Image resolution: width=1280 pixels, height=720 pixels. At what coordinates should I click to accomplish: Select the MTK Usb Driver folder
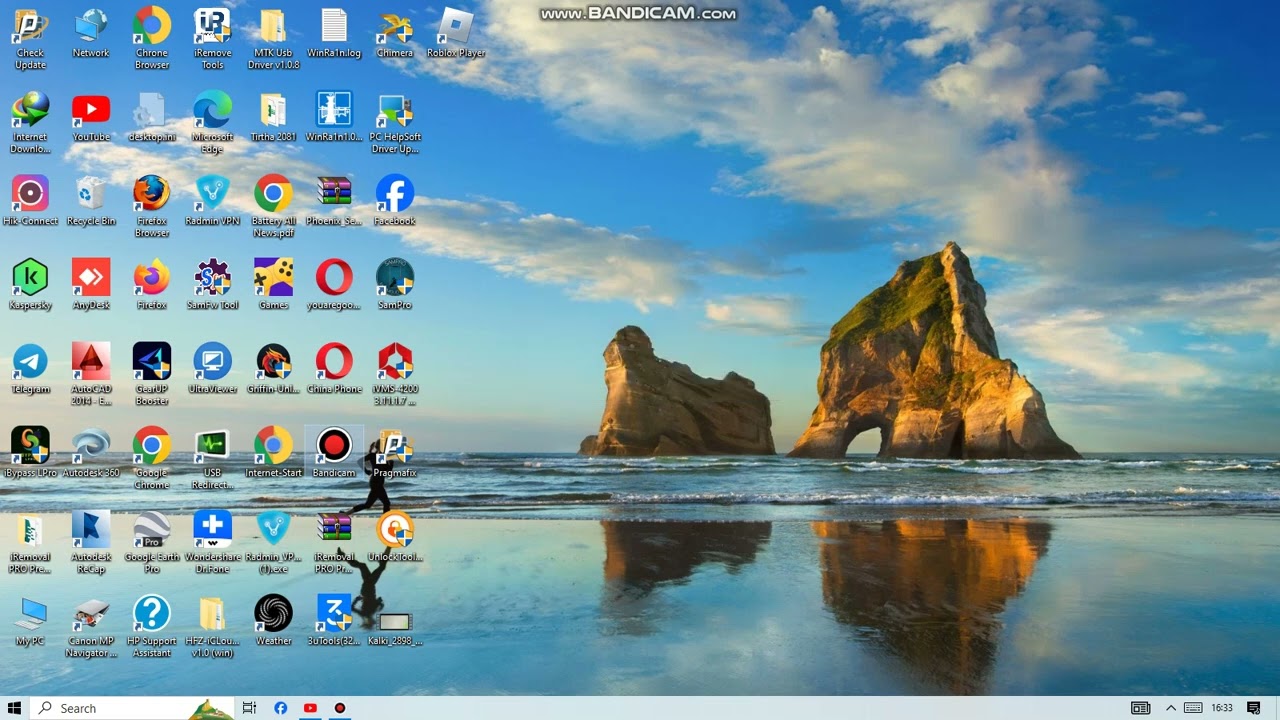pos(273,26)
